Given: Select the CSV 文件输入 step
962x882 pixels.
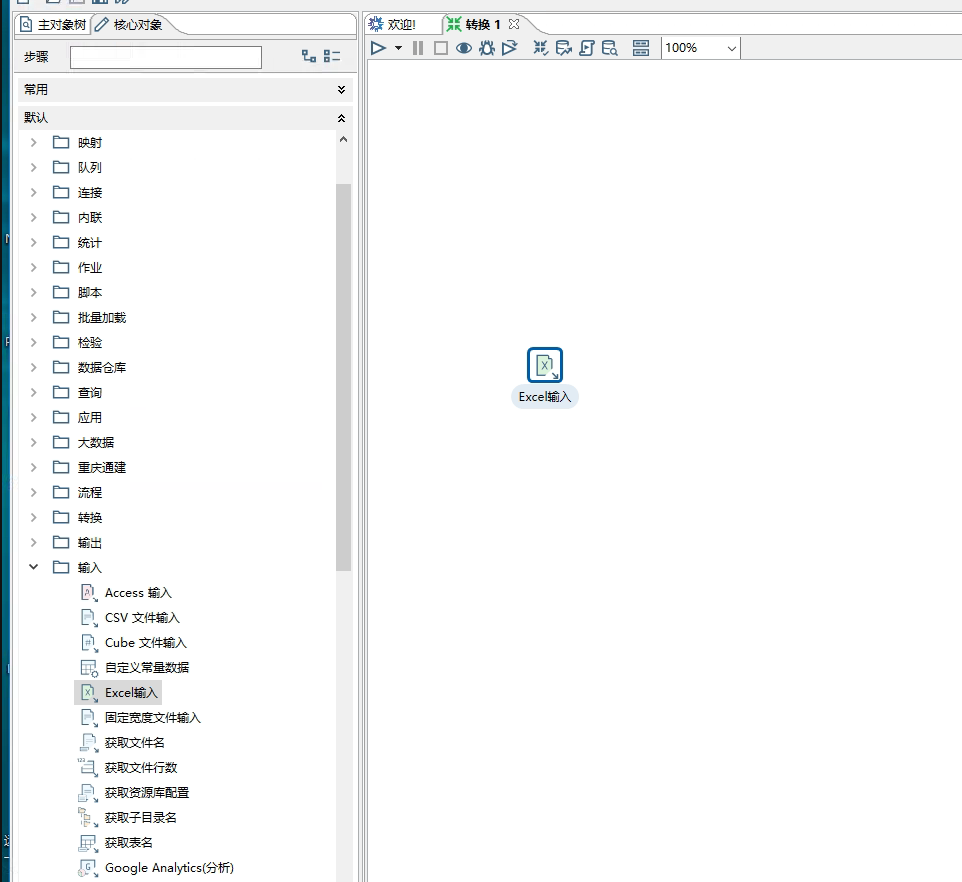Looking at the screenshot, I should [x=142, y=618].
